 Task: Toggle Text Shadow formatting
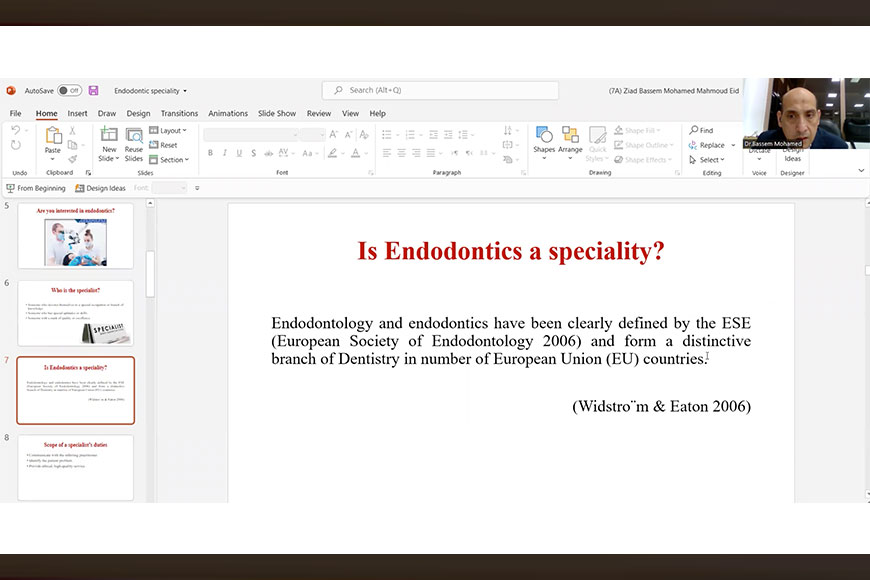click(x=254, y=153)
